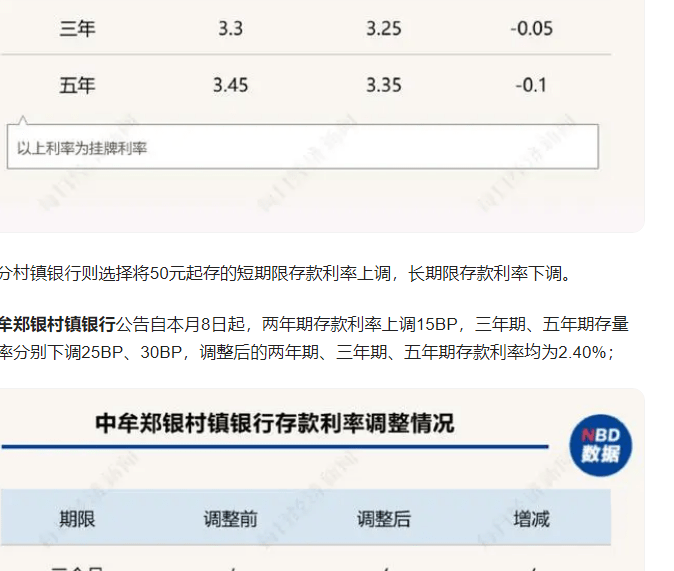Viewport: 674px width, 571px height.
Task: Click the 五年 row label
Action: pos(77,85)
